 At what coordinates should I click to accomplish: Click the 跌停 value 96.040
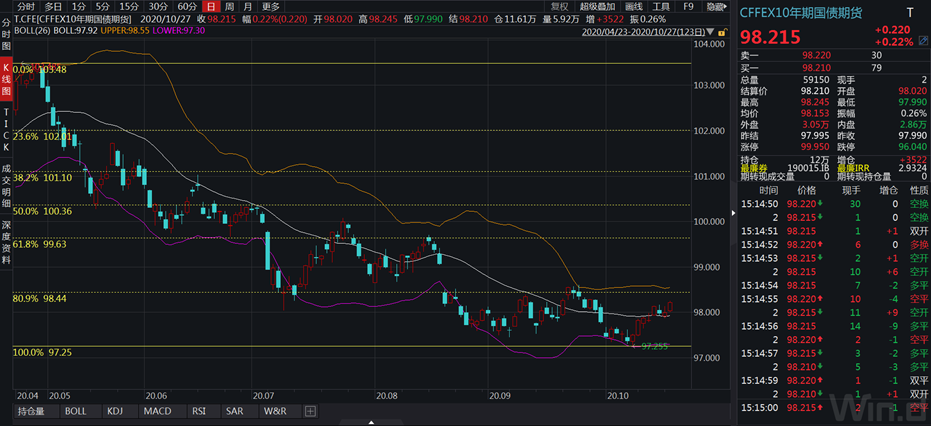pos(913,146)
